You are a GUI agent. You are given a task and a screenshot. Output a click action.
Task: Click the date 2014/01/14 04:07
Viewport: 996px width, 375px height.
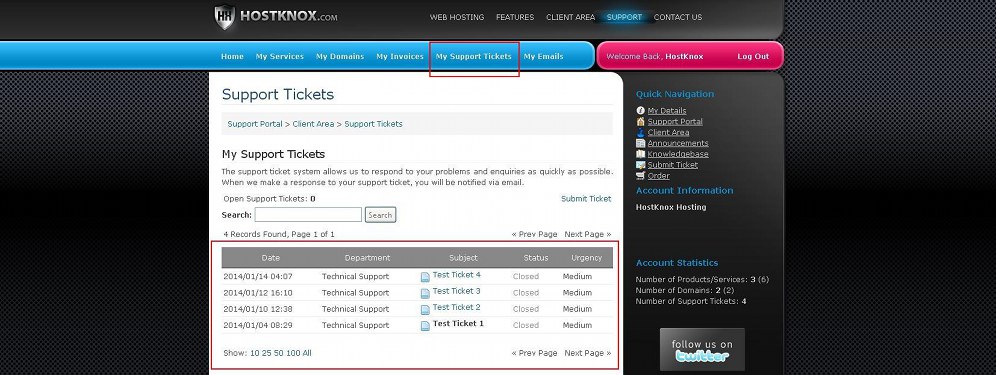coord(258,276)
